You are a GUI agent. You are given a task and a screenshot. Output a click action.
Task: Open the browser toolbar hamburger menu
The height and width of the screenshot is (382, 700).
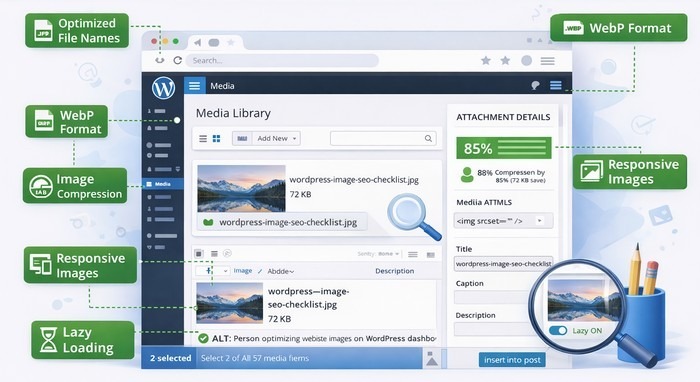click(548, 61)
